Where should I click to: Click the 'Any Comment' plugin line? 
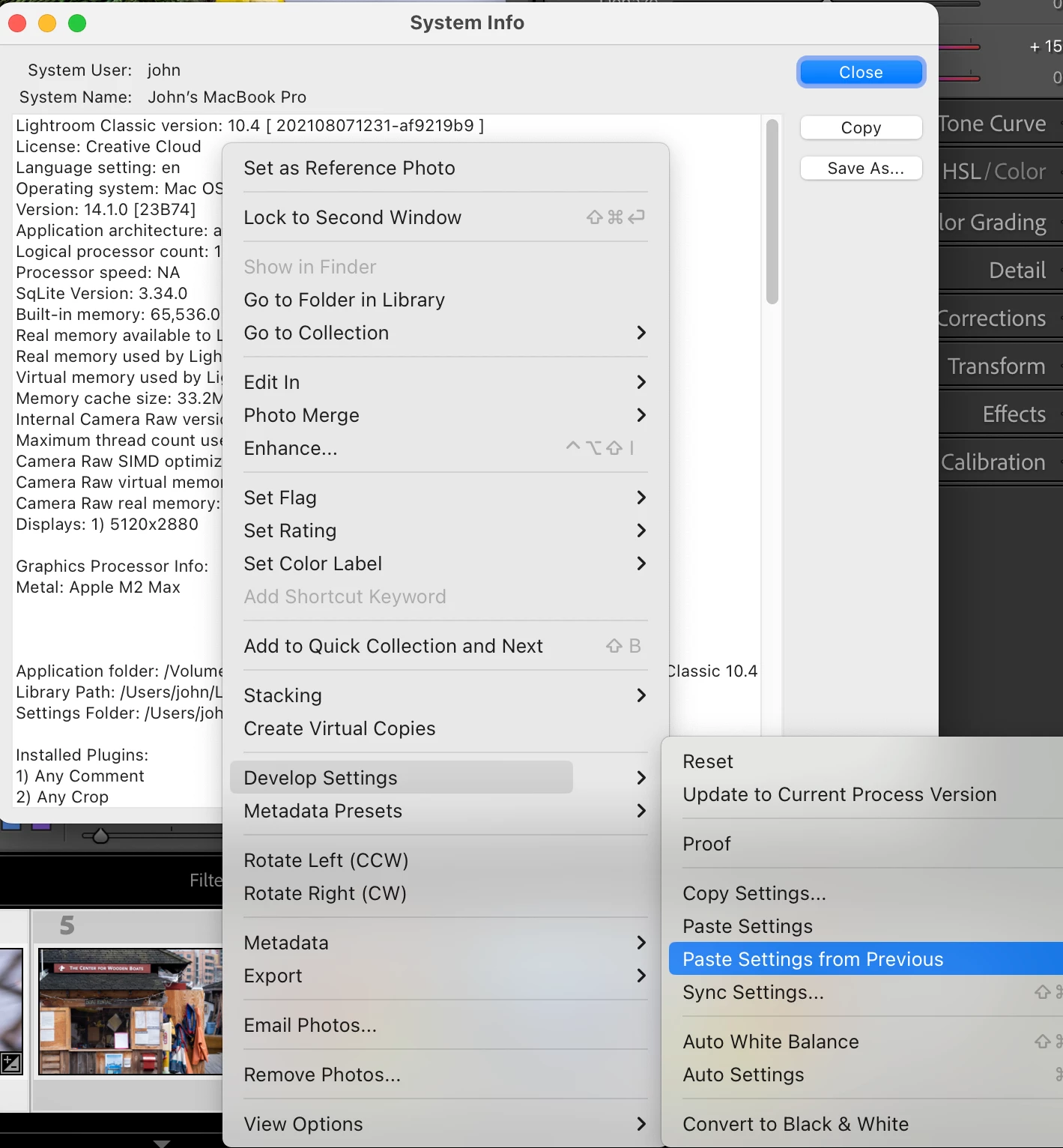pos(80,776)
